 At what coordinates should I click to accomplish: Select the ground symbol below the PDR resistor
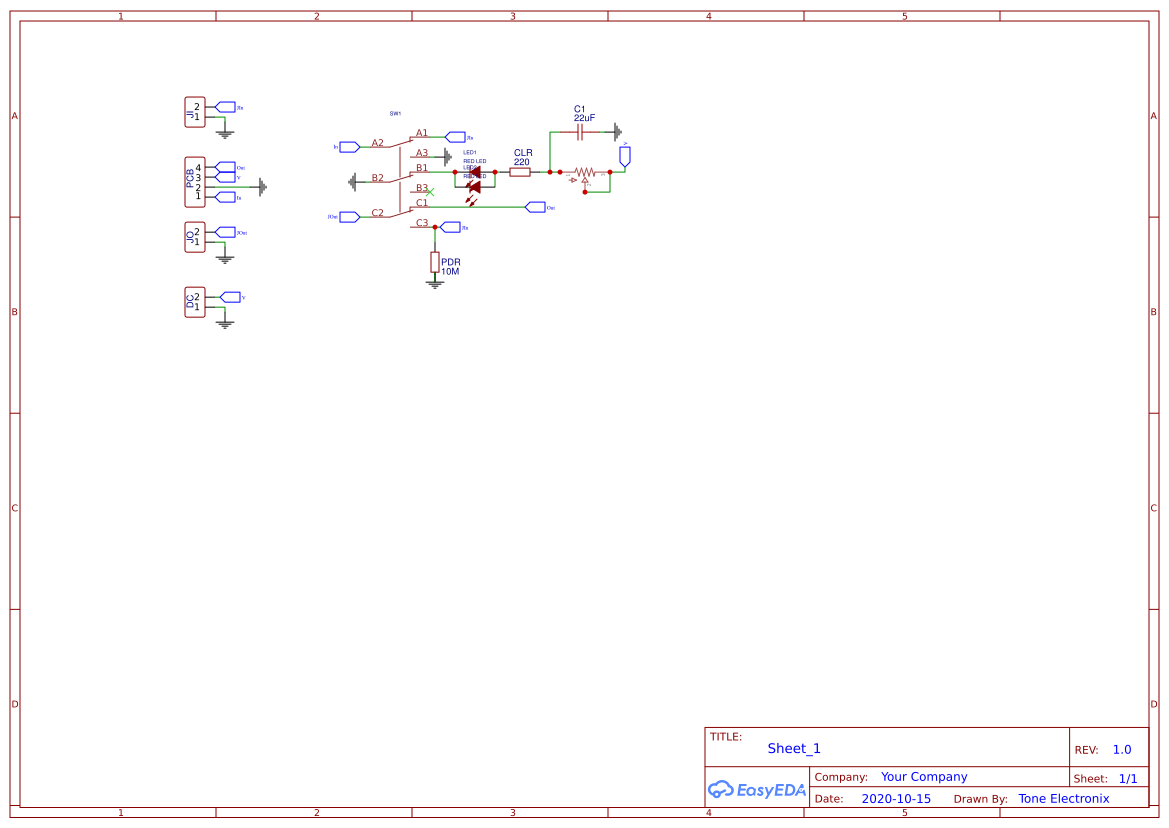[434, 285]
